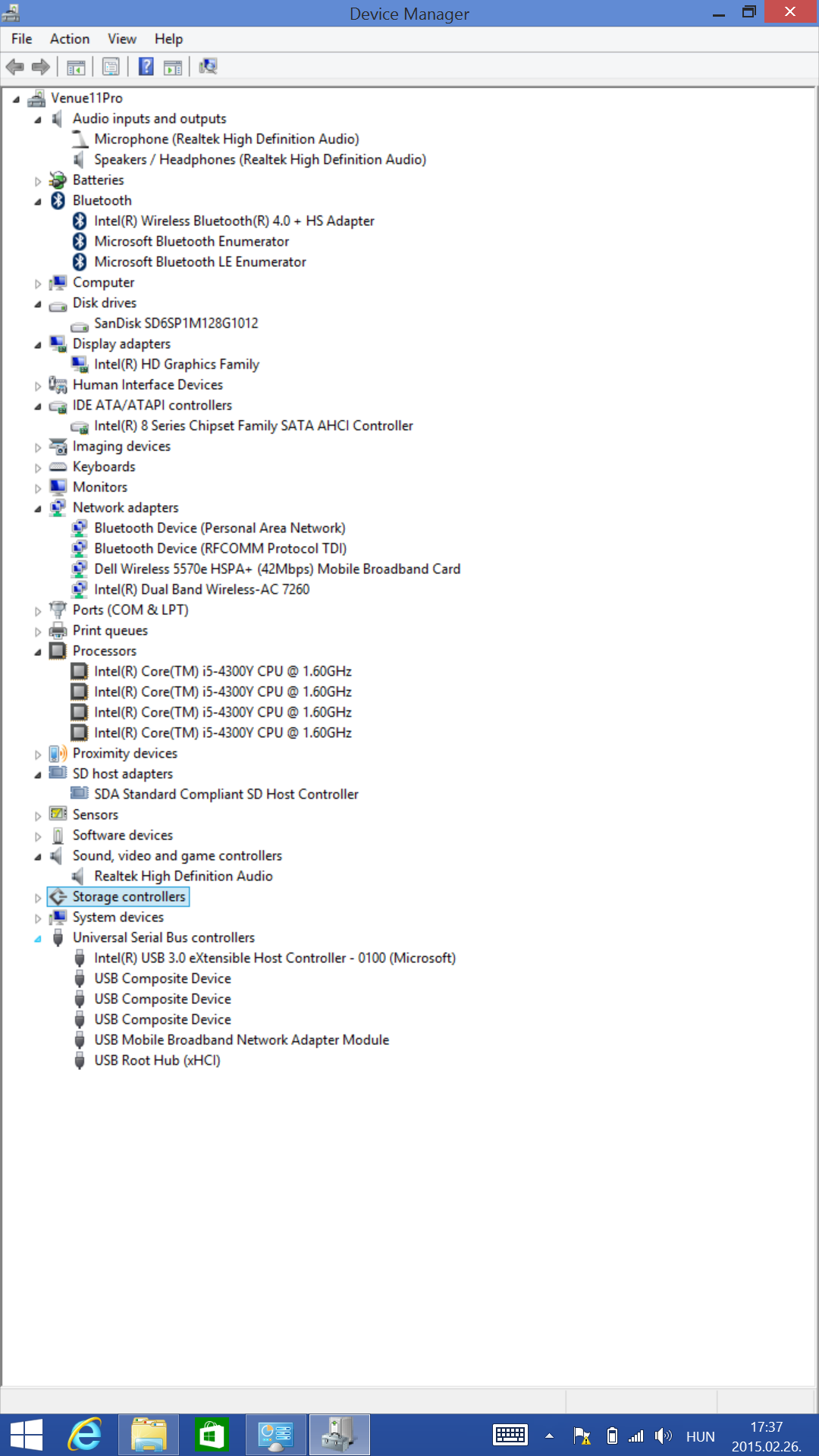The image size is (819, 1456).
Task: Select Intel(R) HD Graphics Family device
Action: click(x=176, y=365)
